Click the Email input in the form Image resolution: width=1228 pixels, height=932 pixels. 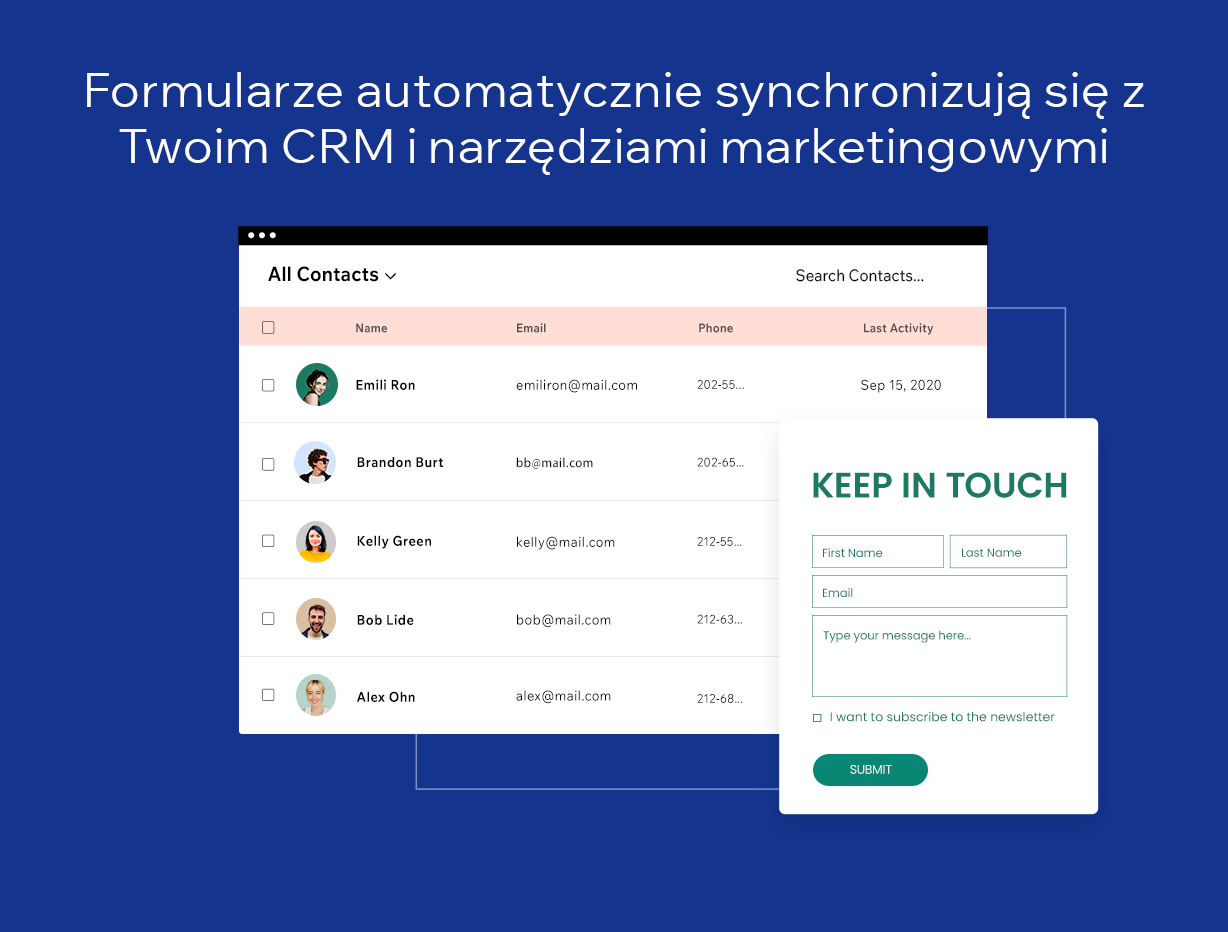[940, 592]
